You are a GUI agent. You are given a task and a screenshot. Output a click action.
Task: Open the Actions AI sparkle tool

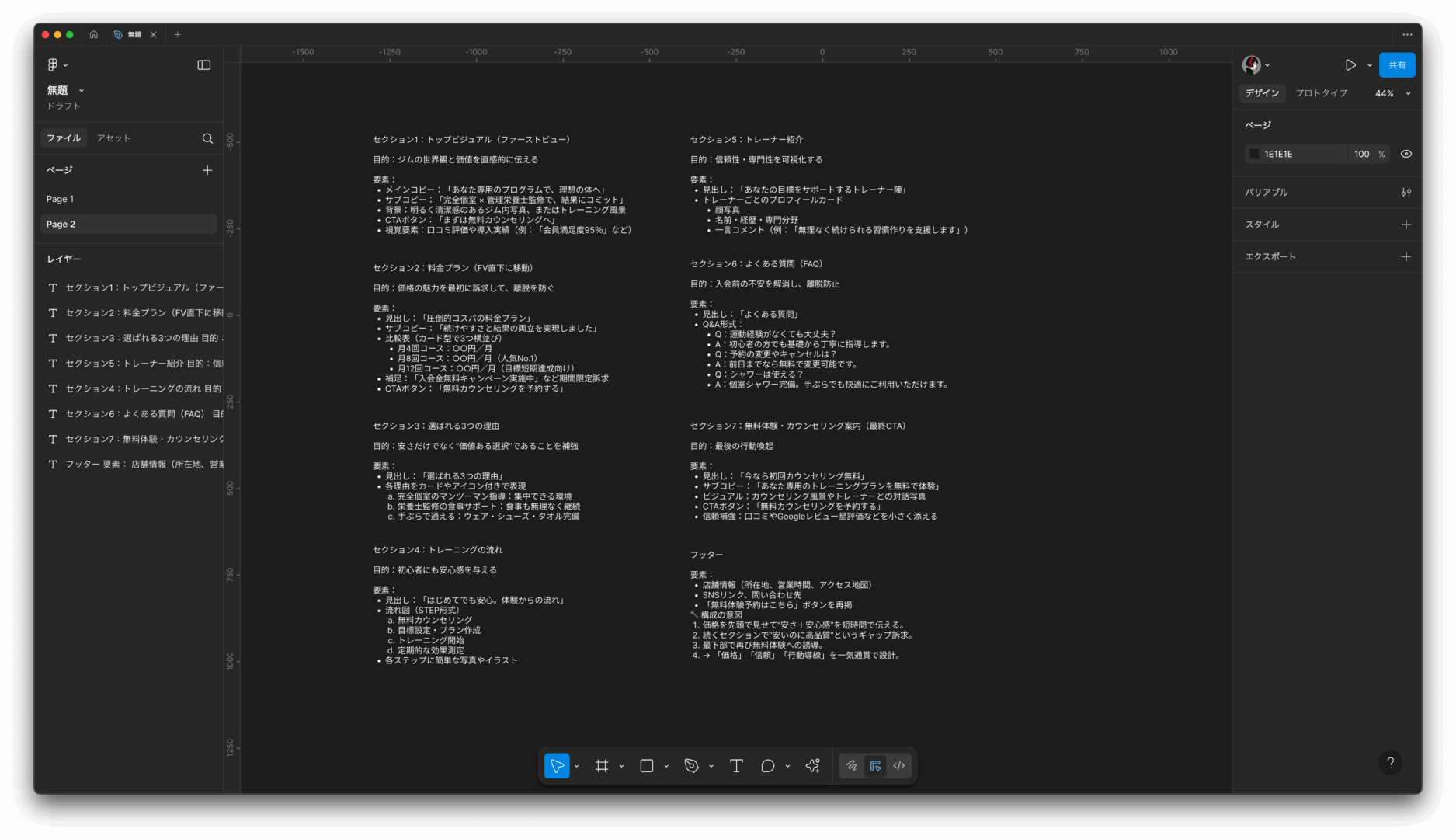[x=812, y=766]
